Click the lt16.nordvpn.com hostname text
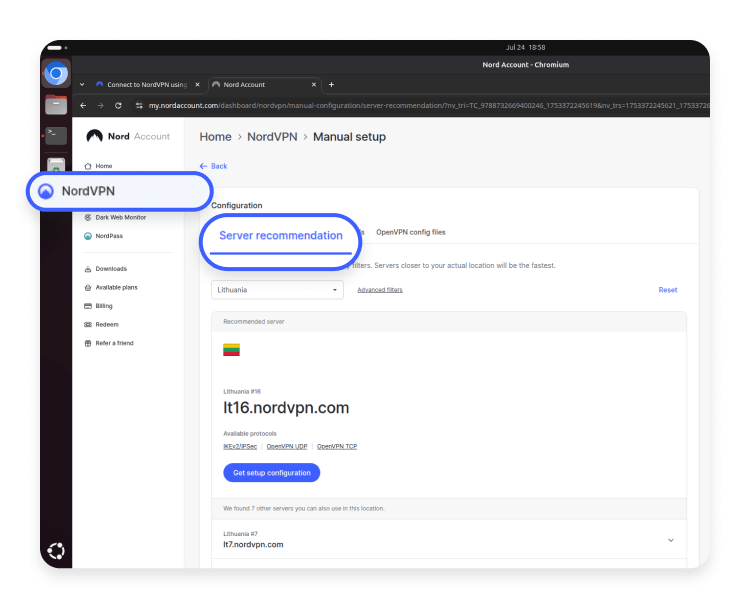Image resolution: width=750 pixels, height=609 pixels. pos(286,408)
